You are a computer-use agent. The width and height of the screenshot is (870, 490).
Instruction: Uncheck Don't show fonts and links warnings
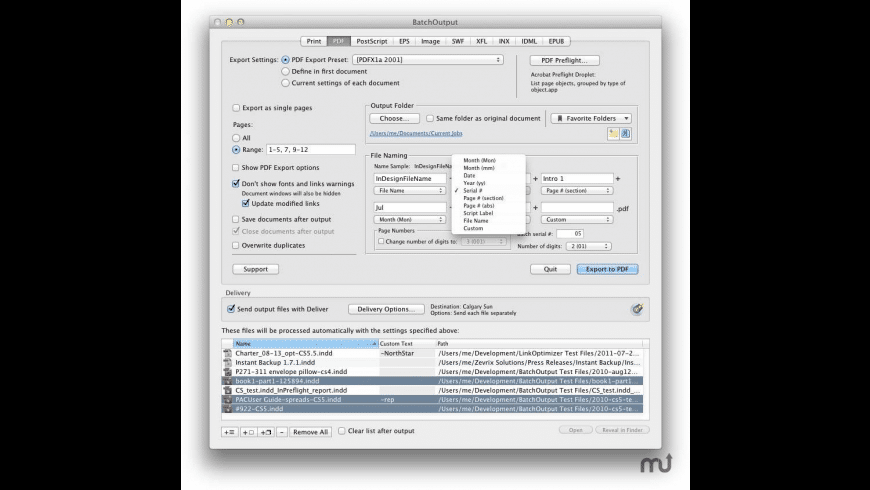click(236, 184)
